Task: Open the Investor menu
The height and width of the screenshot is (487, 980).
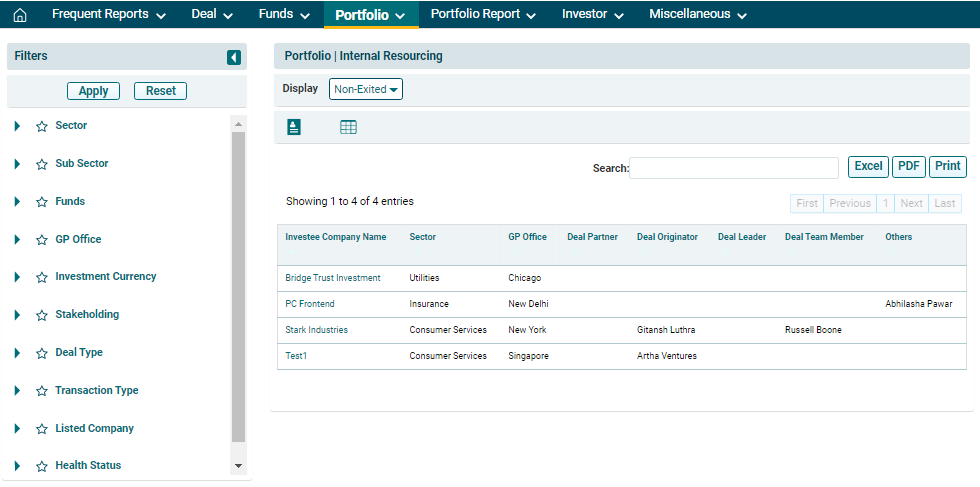Action: click(x=592, y=14)
